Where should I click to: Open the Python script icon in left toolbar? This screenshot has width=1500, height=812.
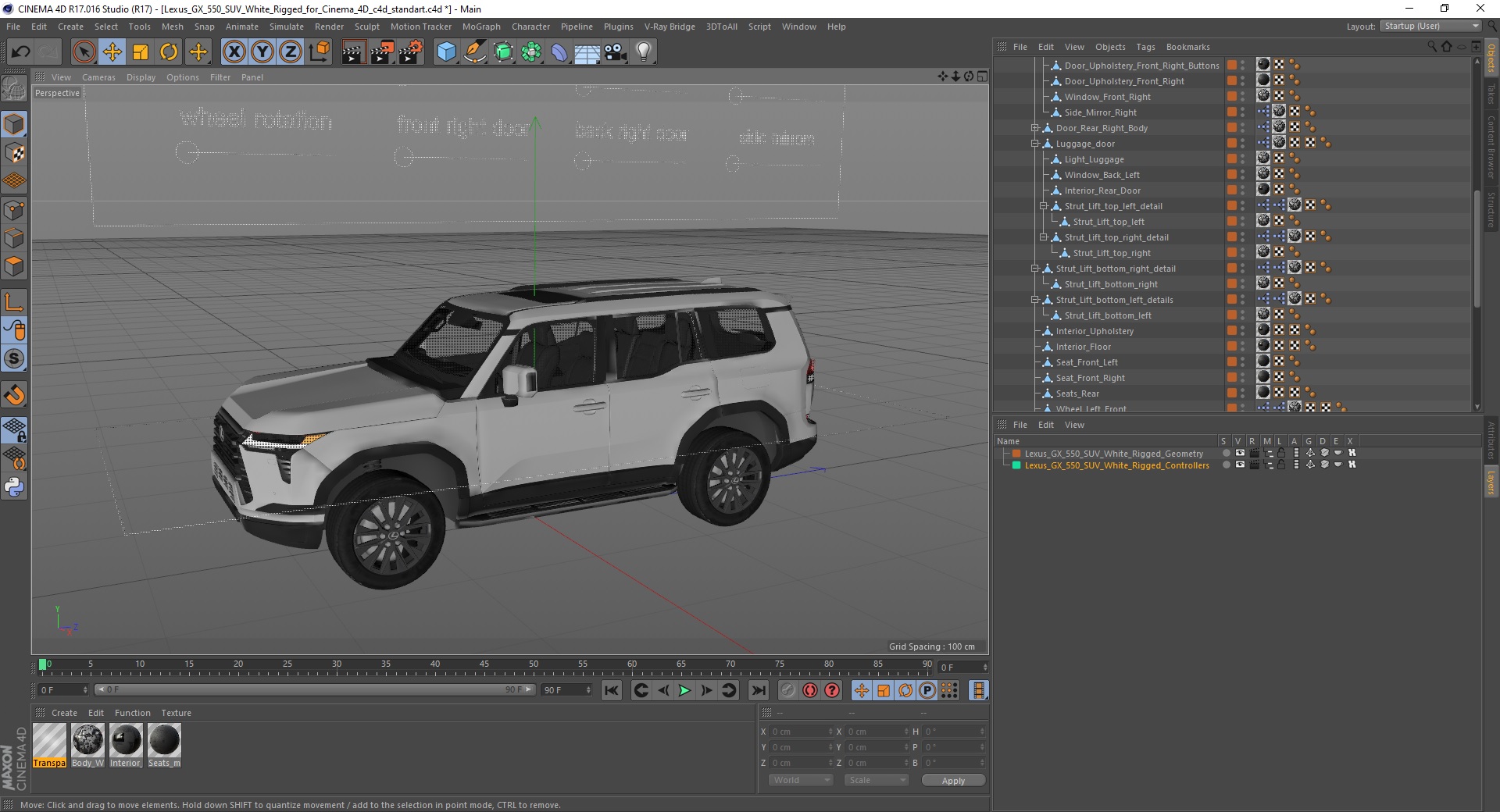coord(14,487)
